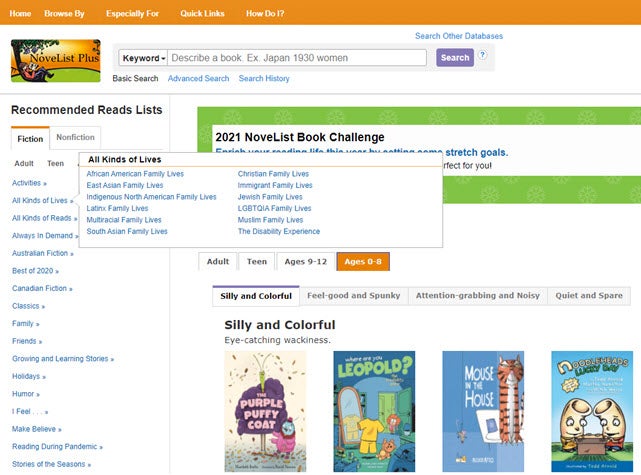Open the Especially For menu

[132, 13]
